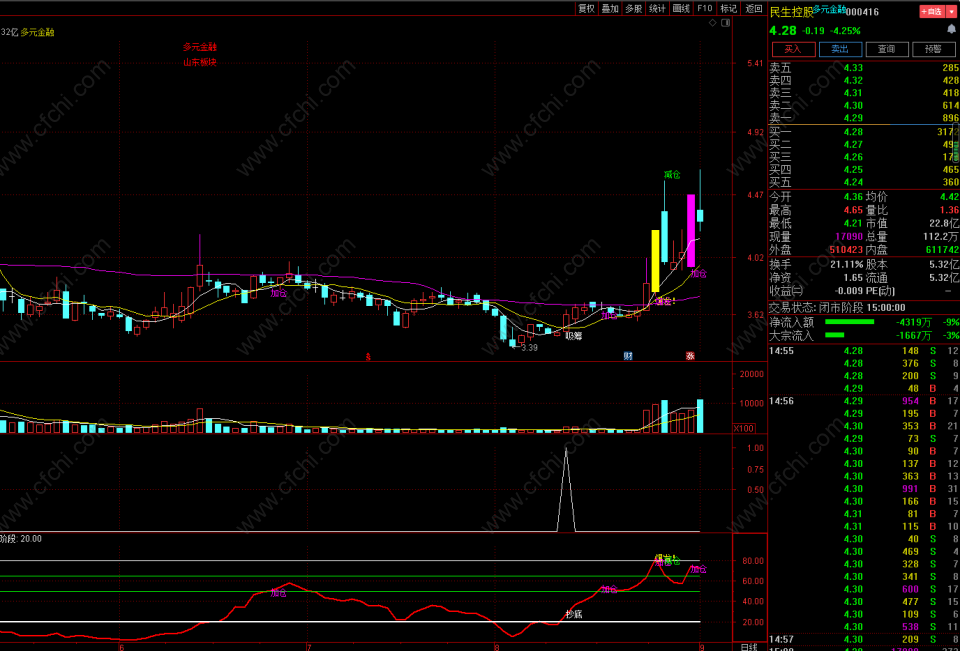Image resolution: width=960 pixels, height=651 pixels.
Task: Click the magenta highlighted candlestick
Action: pyautogui.click(x=691, y=231)
